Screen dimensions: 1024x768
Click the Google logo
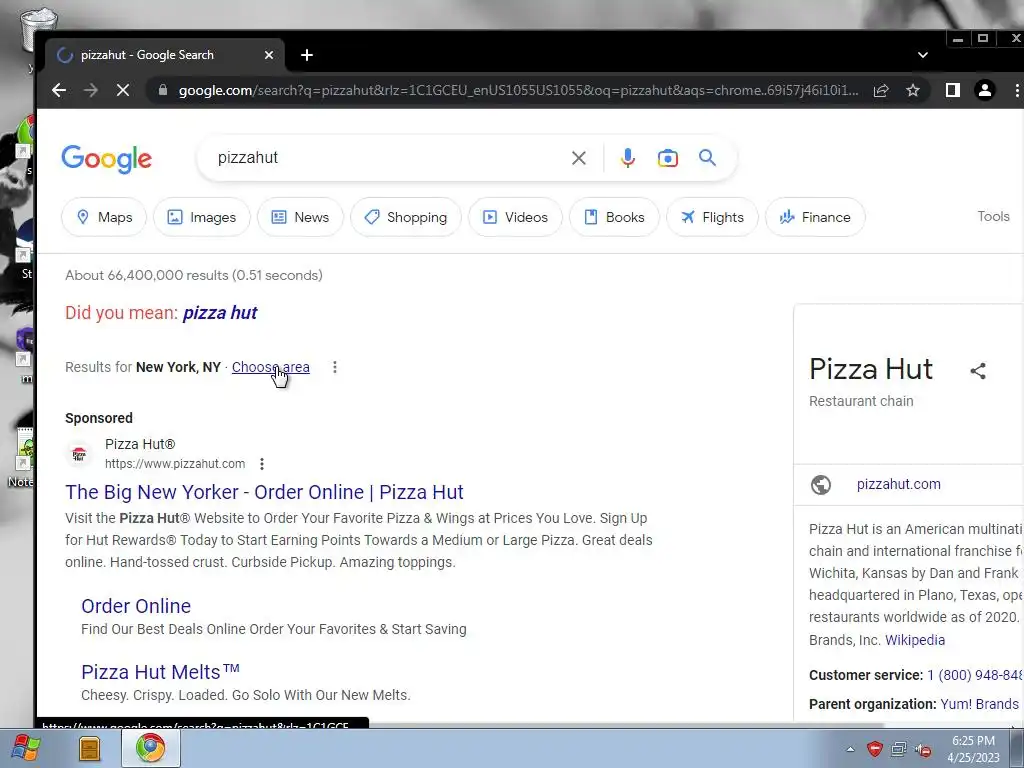[106, 159]
